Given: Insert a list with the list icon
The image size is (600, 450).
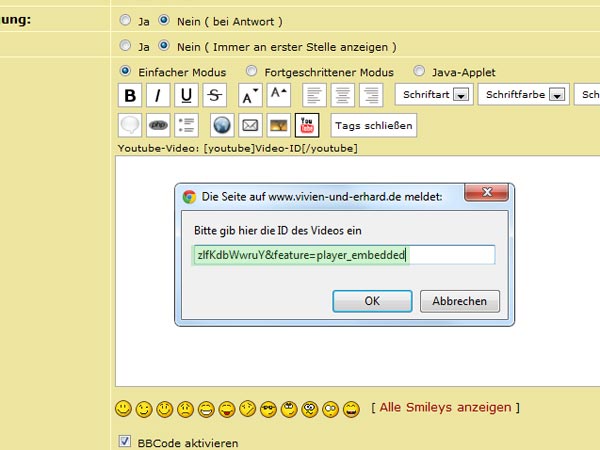Looking at the screenshot, I should 186,125.
